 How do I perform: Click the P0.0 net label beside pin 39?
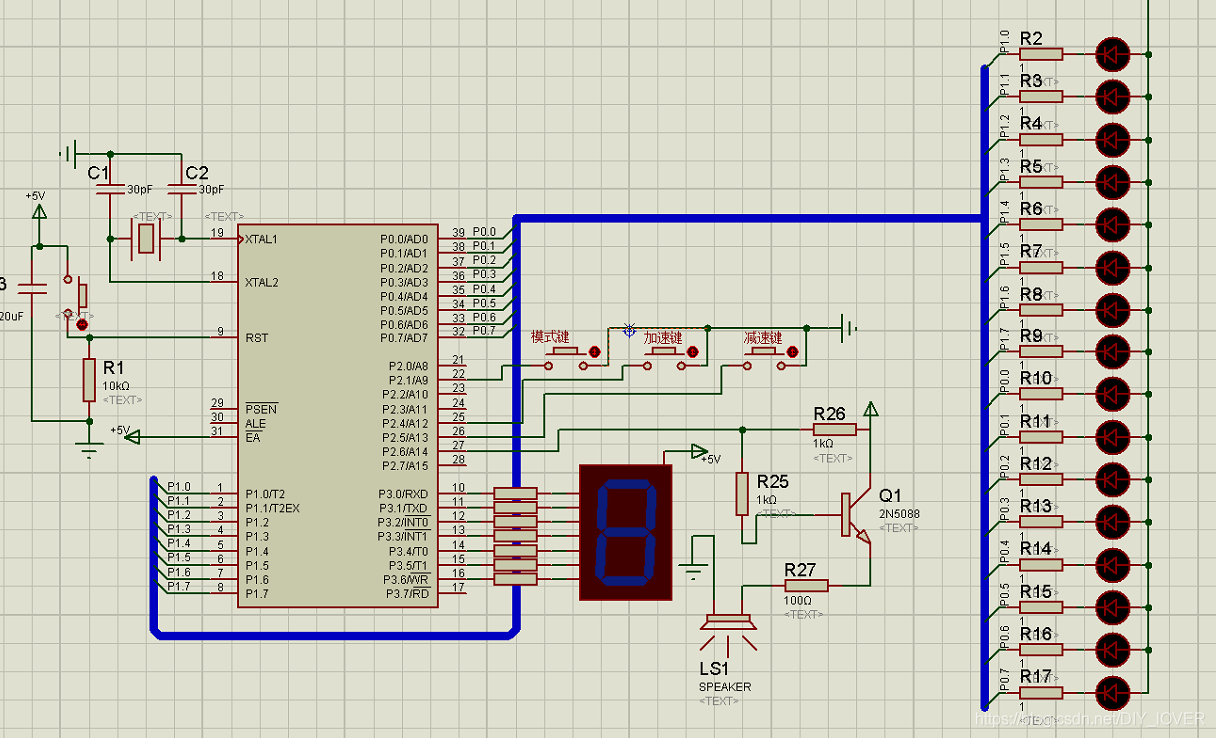[484, 232]
